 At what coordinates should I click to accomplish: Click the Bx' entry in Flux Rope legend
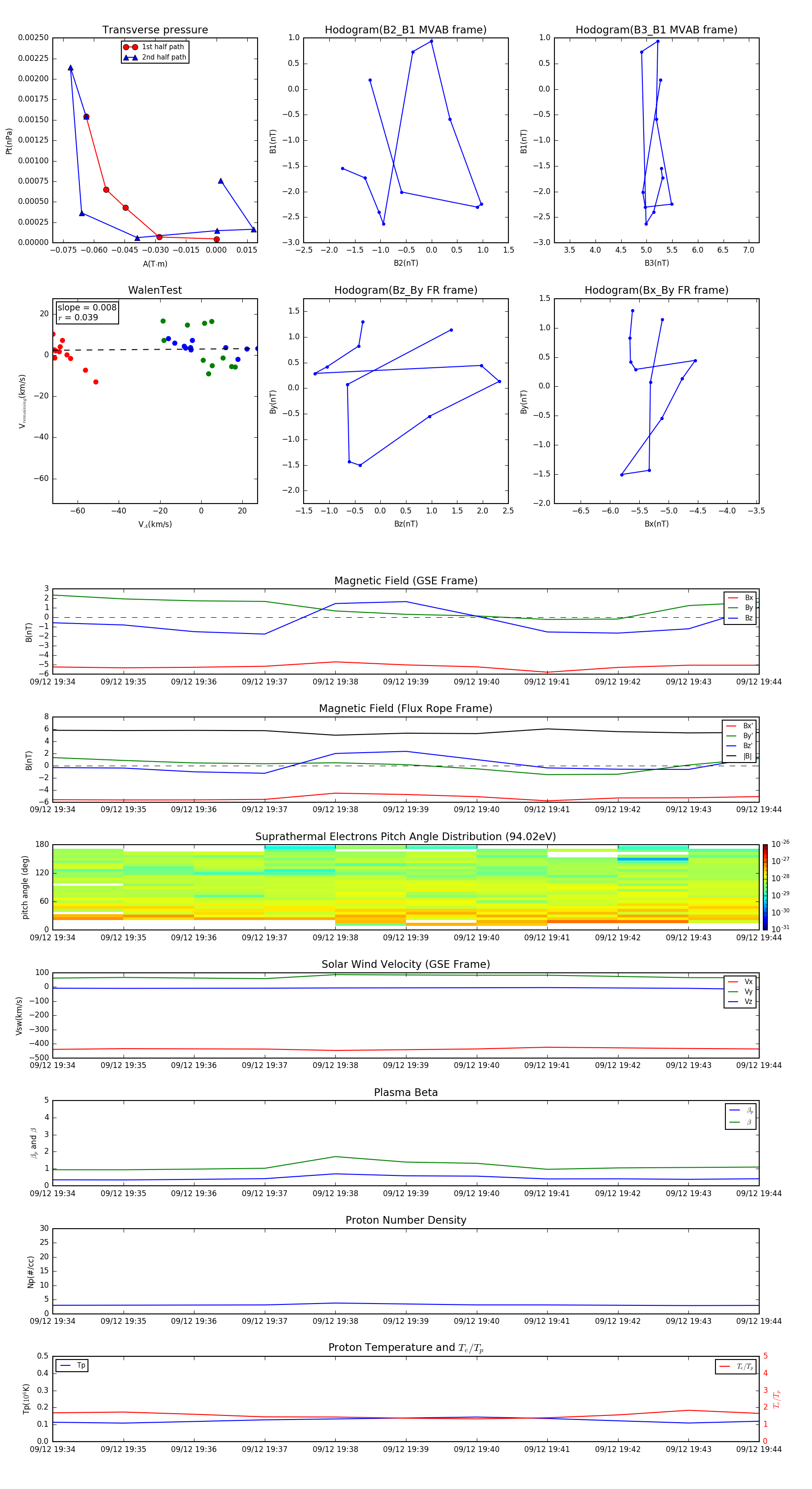pyautogui.click(x=739, y=726)
